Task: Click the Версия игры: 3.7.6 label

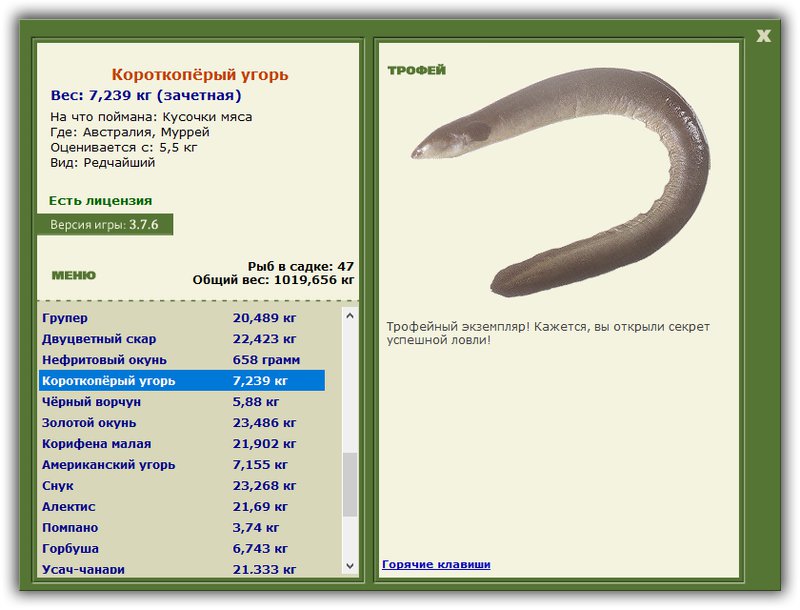Action: click(105, 224)
